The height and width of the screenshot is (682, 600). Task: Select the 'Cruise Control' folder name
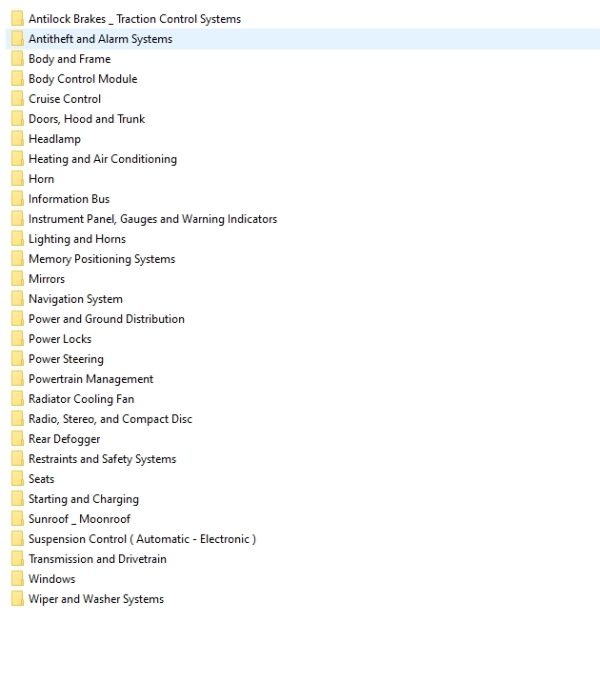coord(64,99)
